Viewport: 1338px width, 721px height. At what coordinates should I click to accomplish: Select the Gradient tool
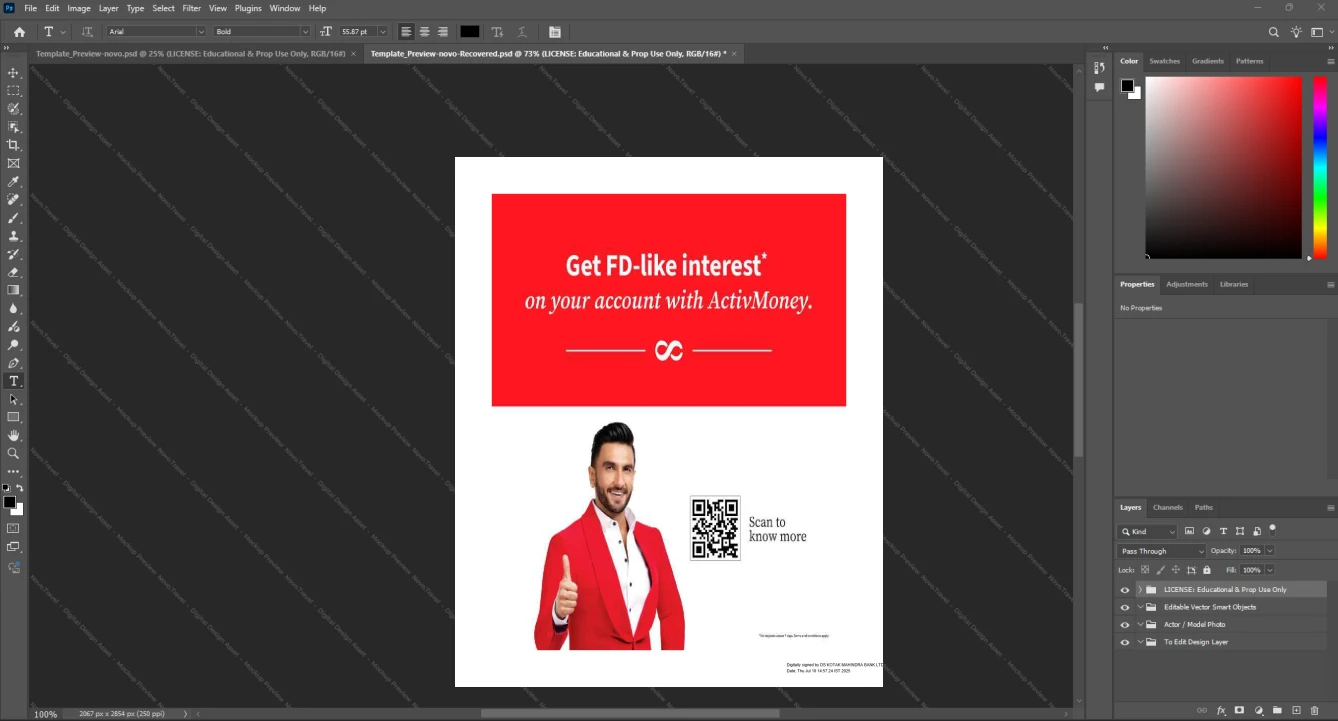click(13, 290)
